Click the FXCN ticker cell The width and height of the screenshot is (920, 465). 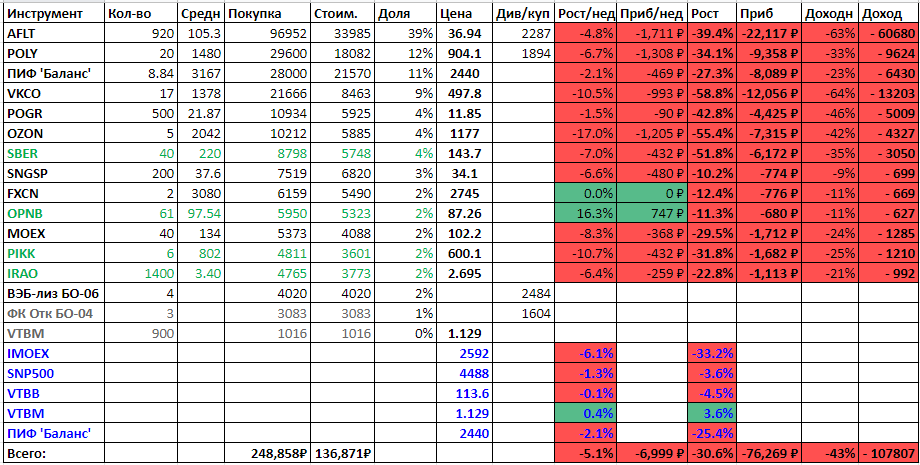point(53,194)
